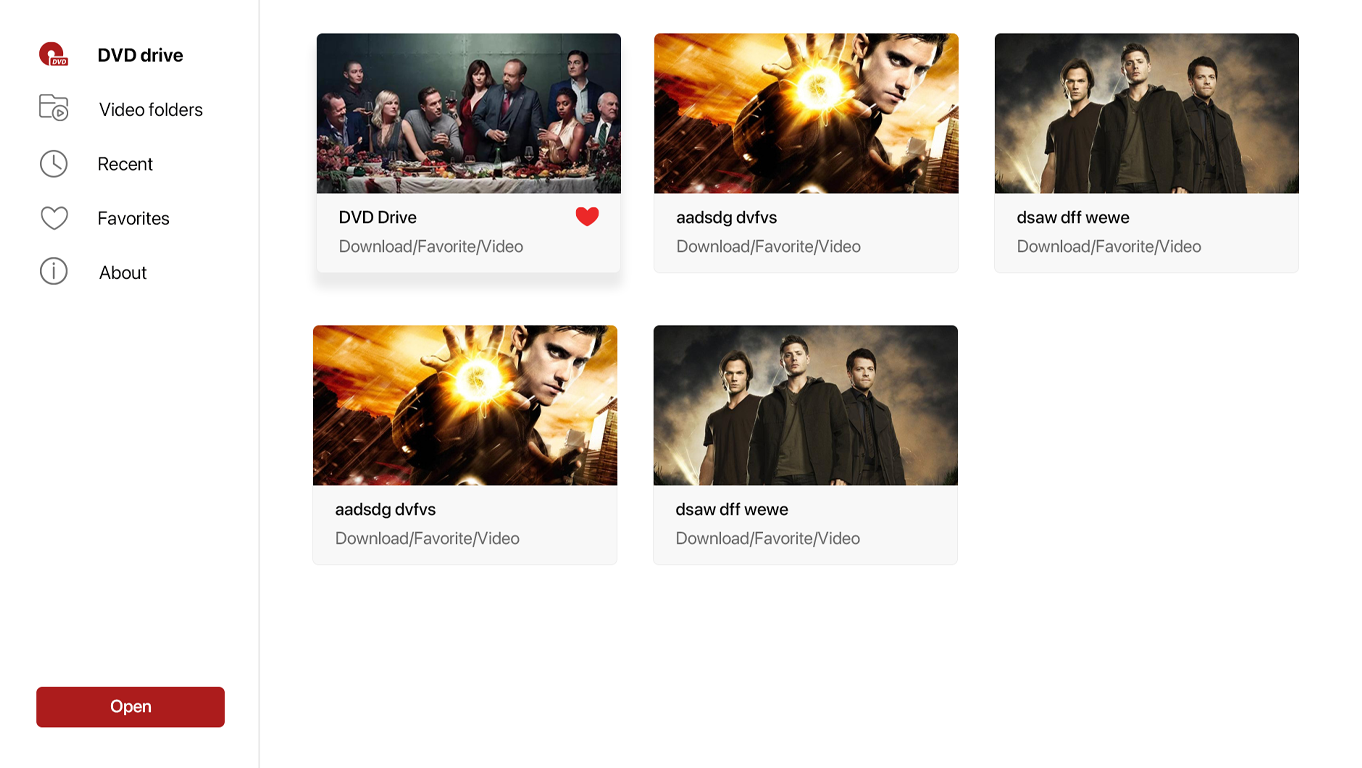Click the DVD Drive card title

tap(378, 217)
